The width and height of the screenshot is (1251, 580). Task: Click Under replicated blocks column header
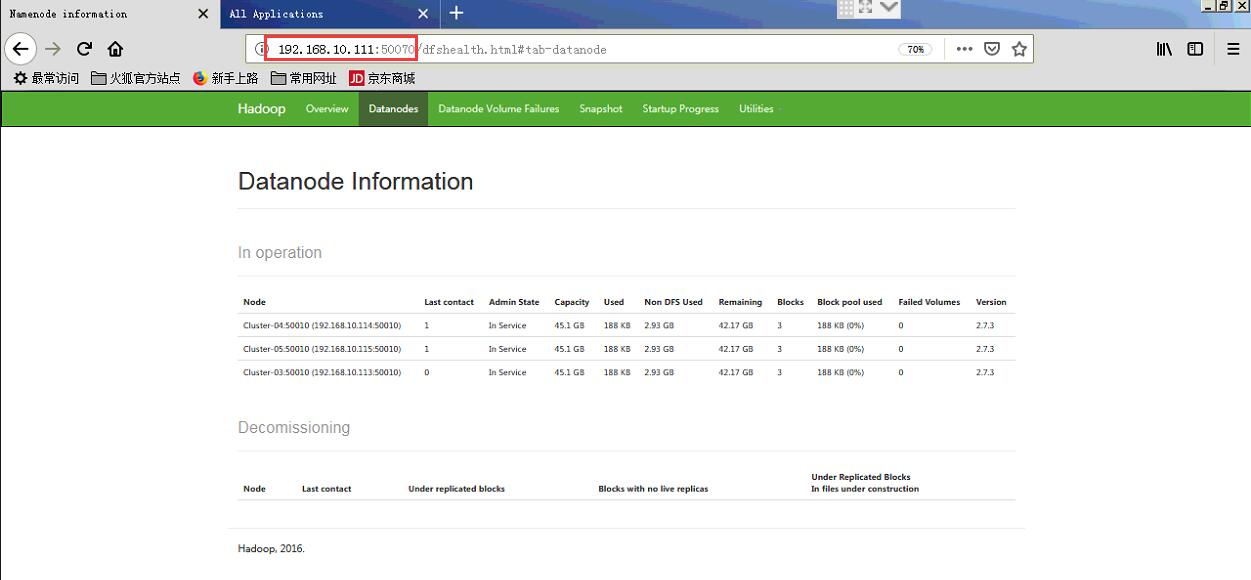pyautogui.click(x=456, y=489)
